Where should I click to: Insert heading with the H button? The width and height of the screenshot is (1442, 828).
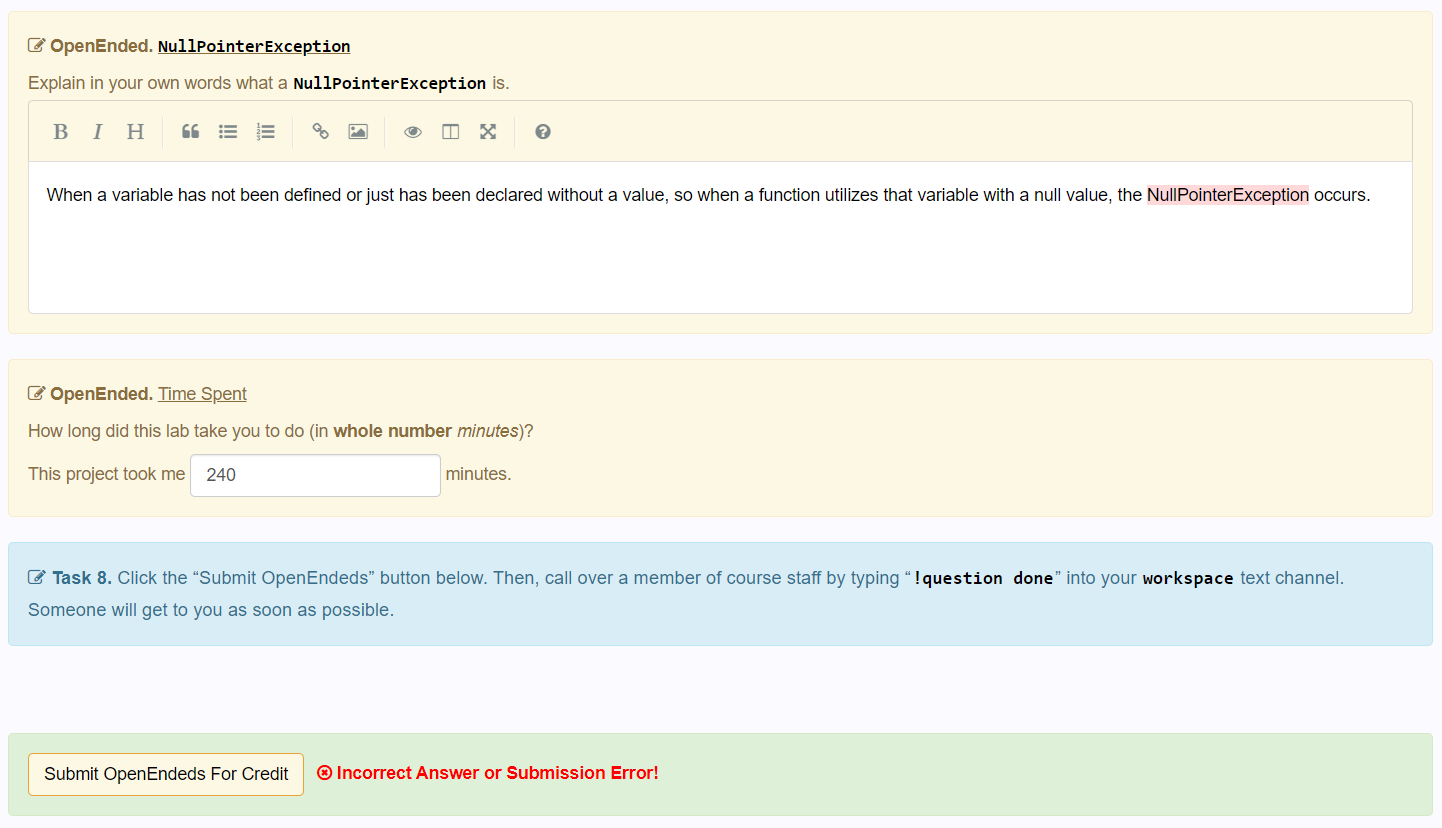(x=135, y=132)
